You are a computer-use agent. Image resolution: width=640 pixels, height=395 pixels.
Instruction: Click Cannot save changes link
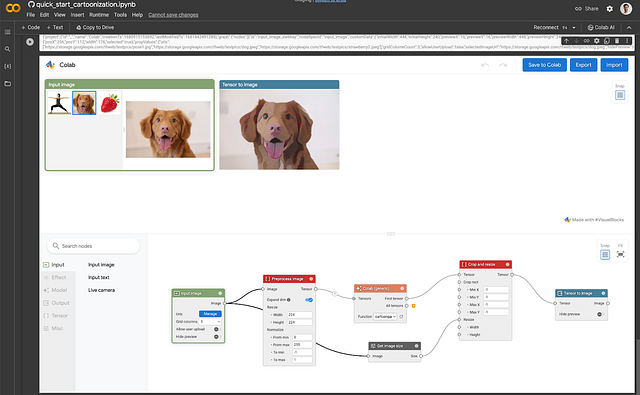click(x=173, y=15)
